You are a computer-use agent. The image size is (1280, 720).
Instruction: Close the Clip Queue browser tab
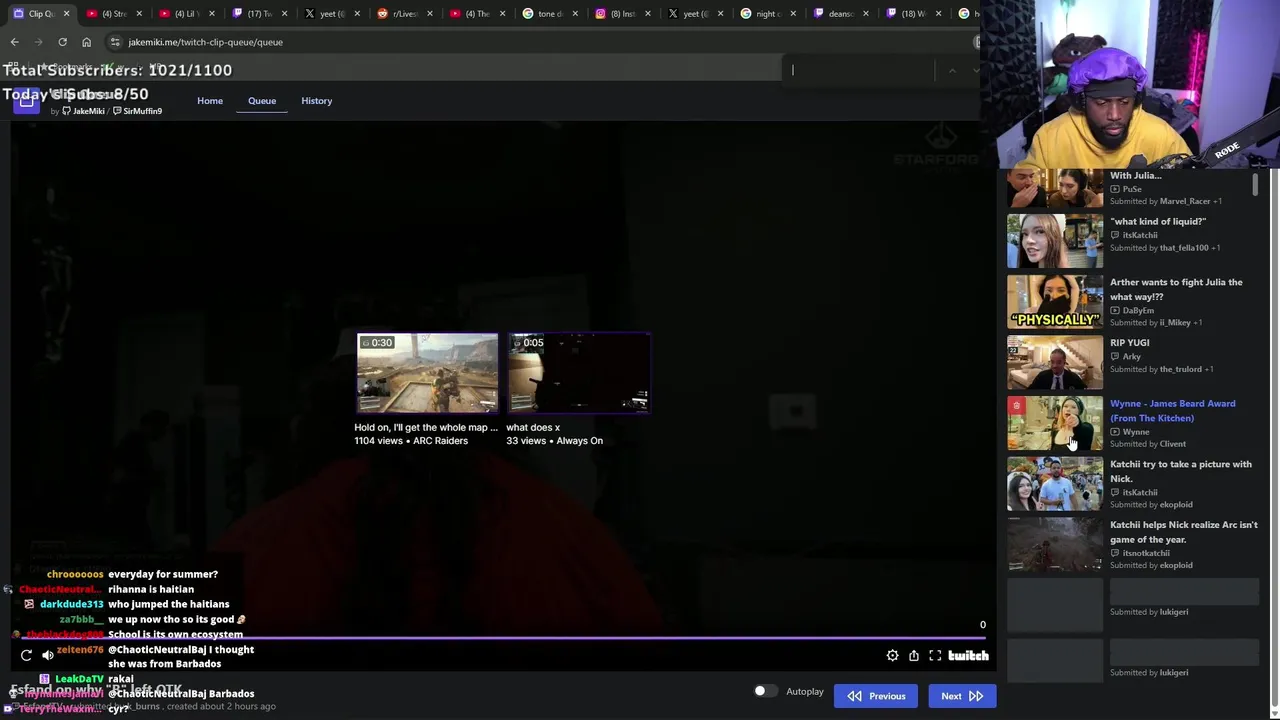(67, 14)
